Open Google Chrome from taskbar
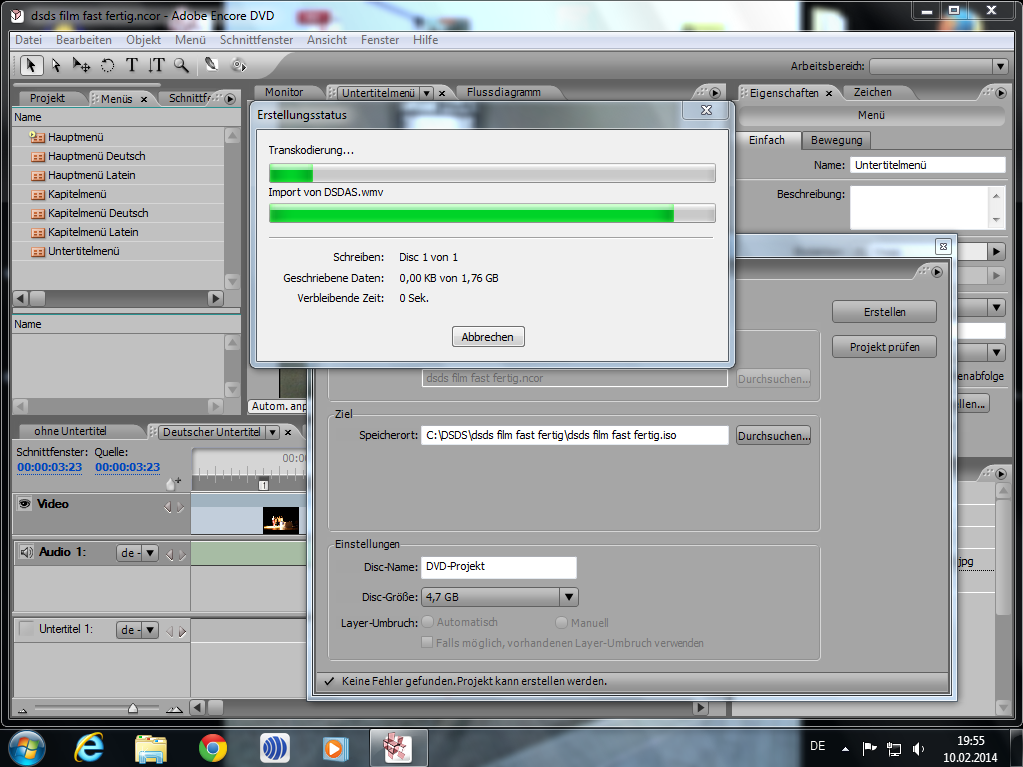1023x767 pixels. pyautogui.click(x=213, y=747)
